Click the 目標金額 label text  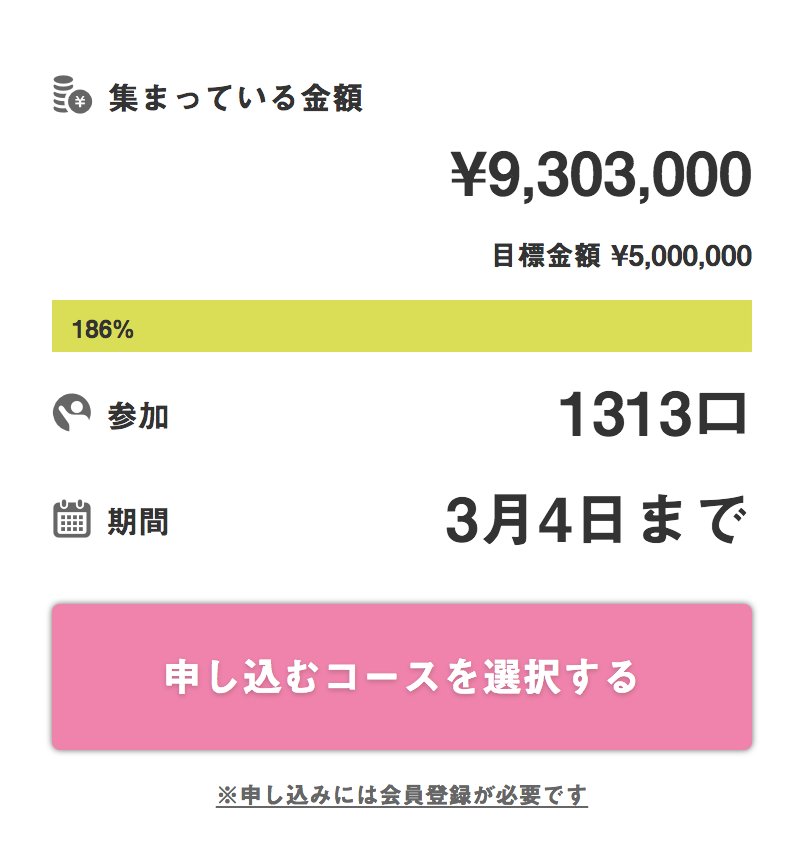tap(547, 257)
